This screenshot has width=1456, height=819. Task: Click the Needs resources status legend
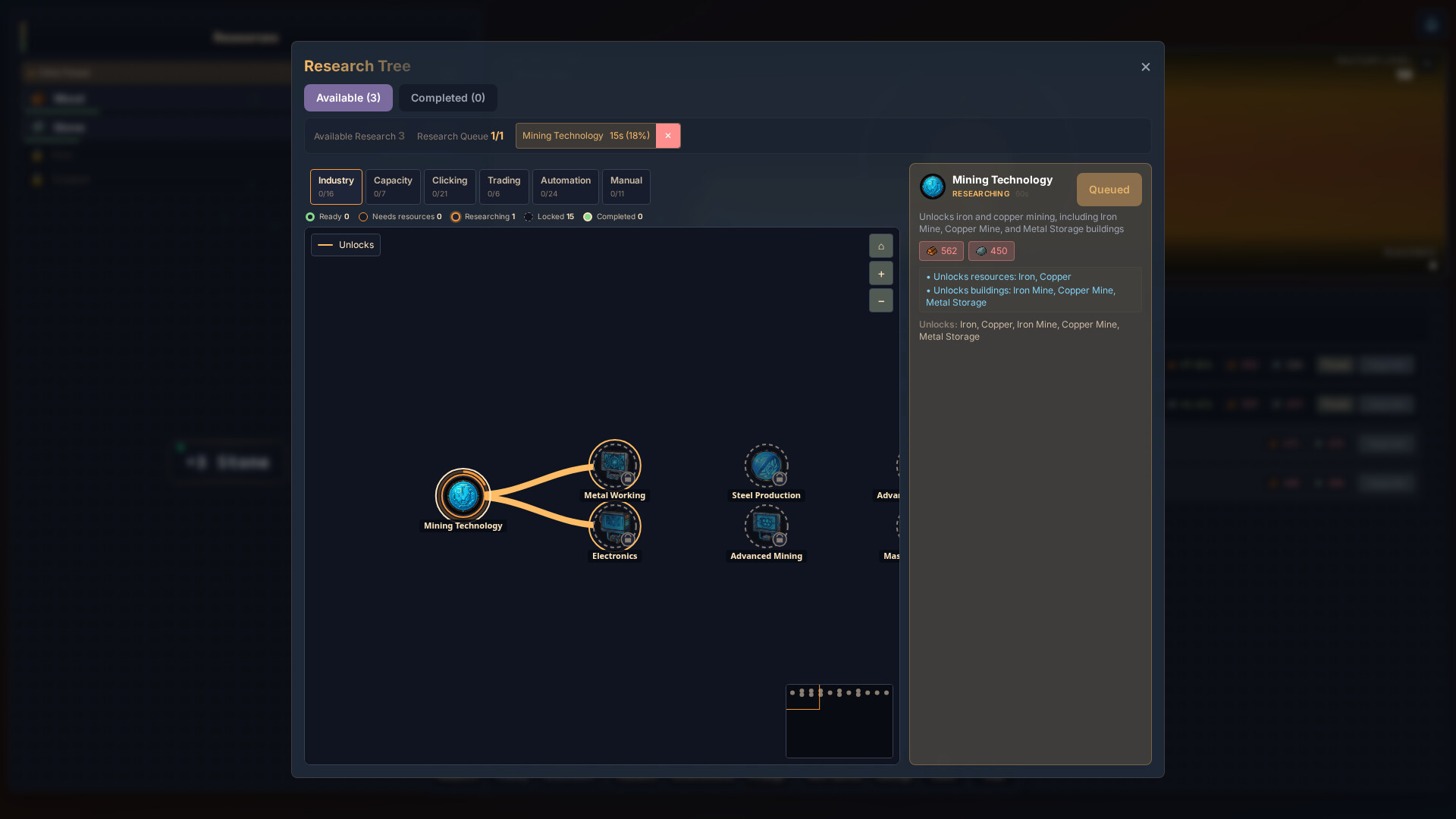pos(400,217)
